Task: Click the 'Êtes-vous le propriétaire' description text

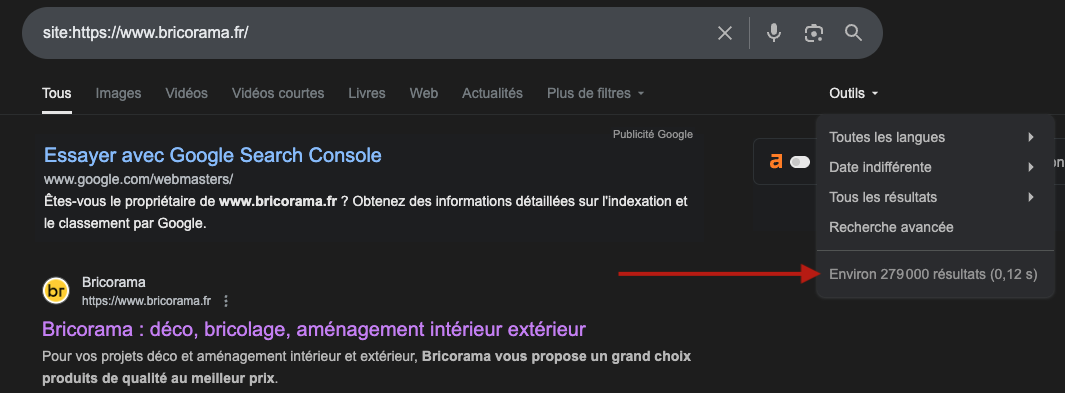Action: click(366, 212)
